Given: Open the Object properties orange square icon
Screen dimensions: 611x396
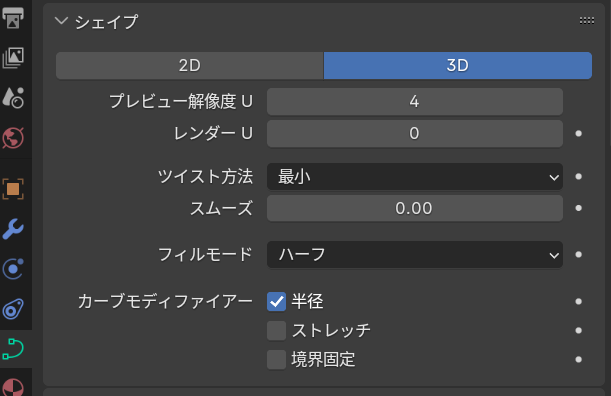Looking at the screenshot, I should click(x=13, y=189).
